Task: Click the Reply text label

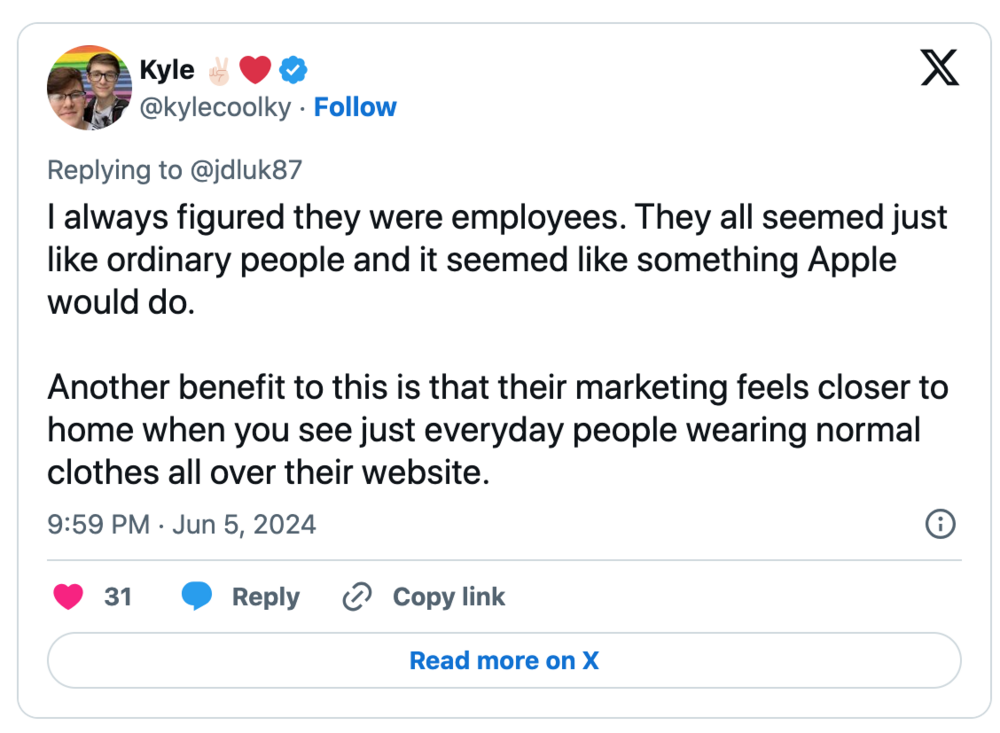Action: tap(265, 597)
